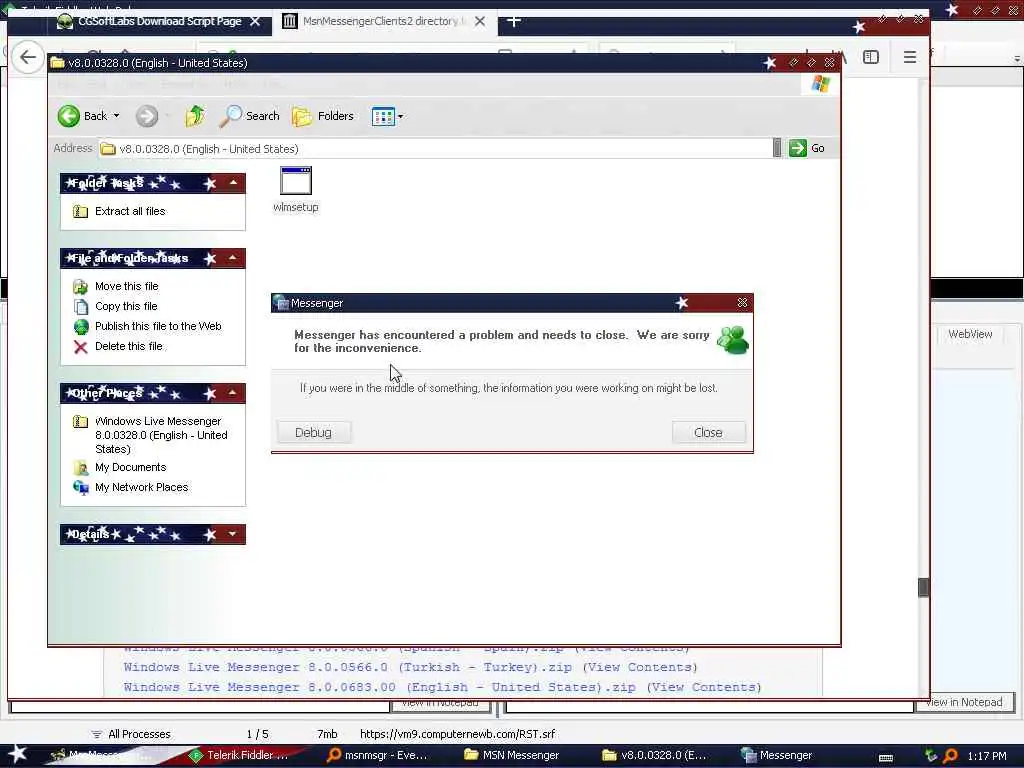This screenshot has height=768, width=1024.
Task: Close the Messenger dialog with title X
Action: [743, 302]
